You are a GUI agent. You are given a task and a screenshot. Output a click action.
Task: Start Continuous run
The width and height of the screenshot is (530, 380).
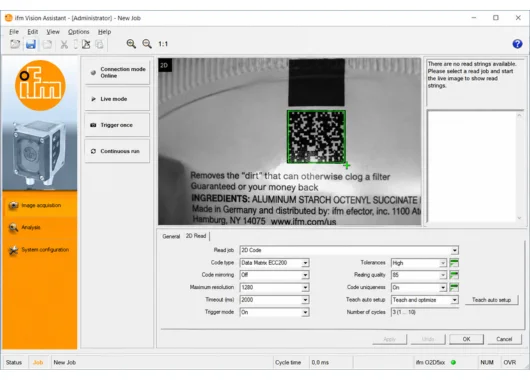[x=117, y=151]
